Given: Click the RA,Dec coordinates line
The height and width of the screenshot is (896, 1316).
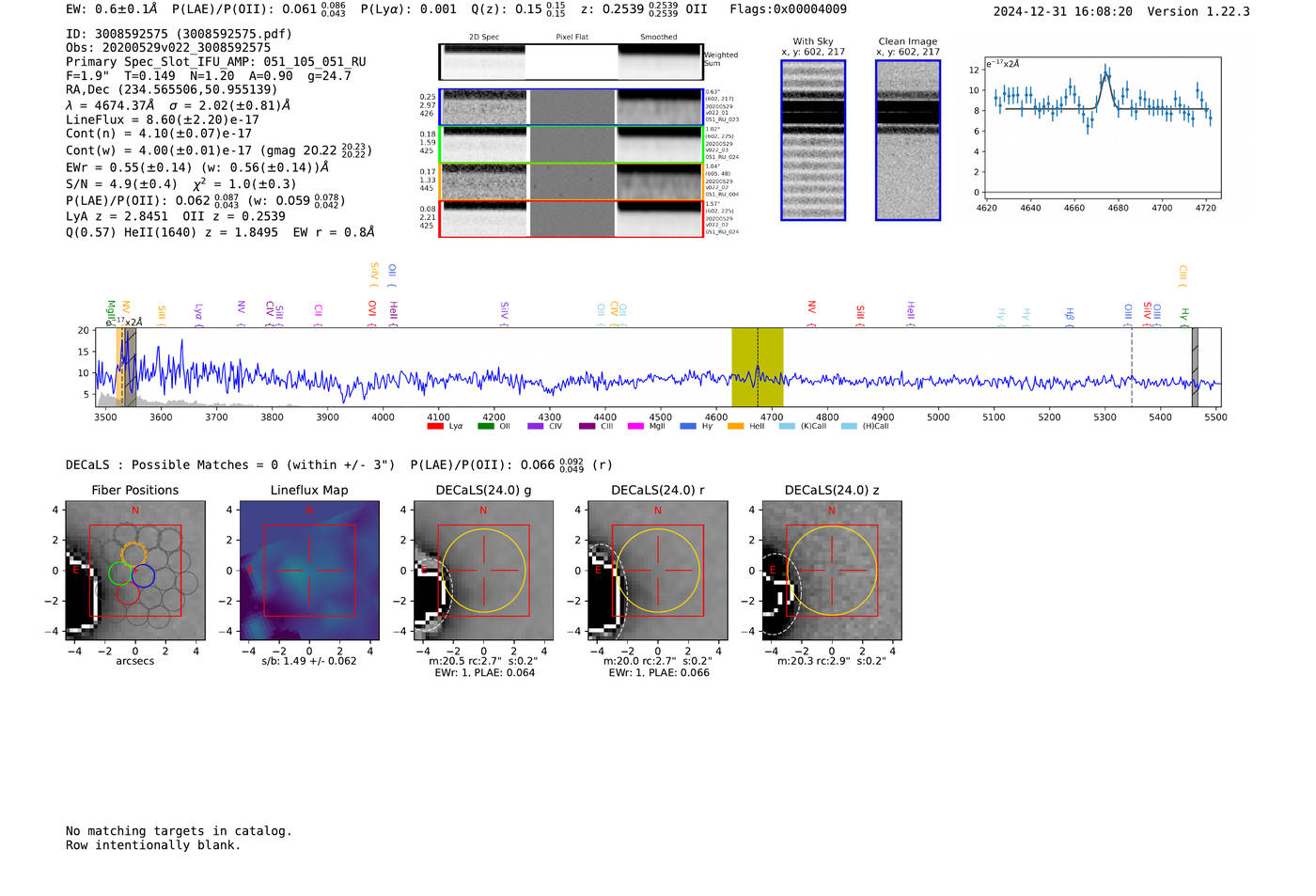Looking at the screenshot, I should coord(171,89).
